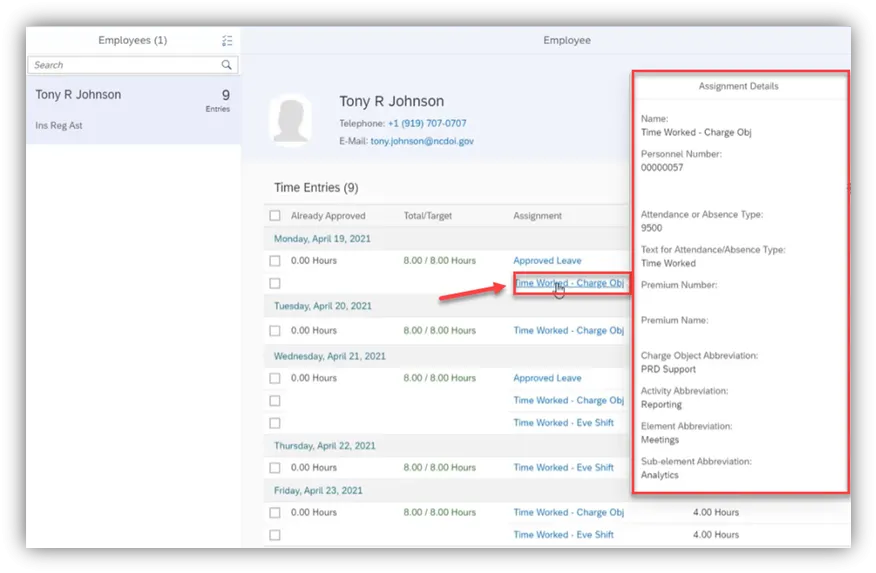The width and height of the screenshot is (876, 573).
Task: Select the Tuesday, April 20 entry checkbox
Action: coord(275,331)
